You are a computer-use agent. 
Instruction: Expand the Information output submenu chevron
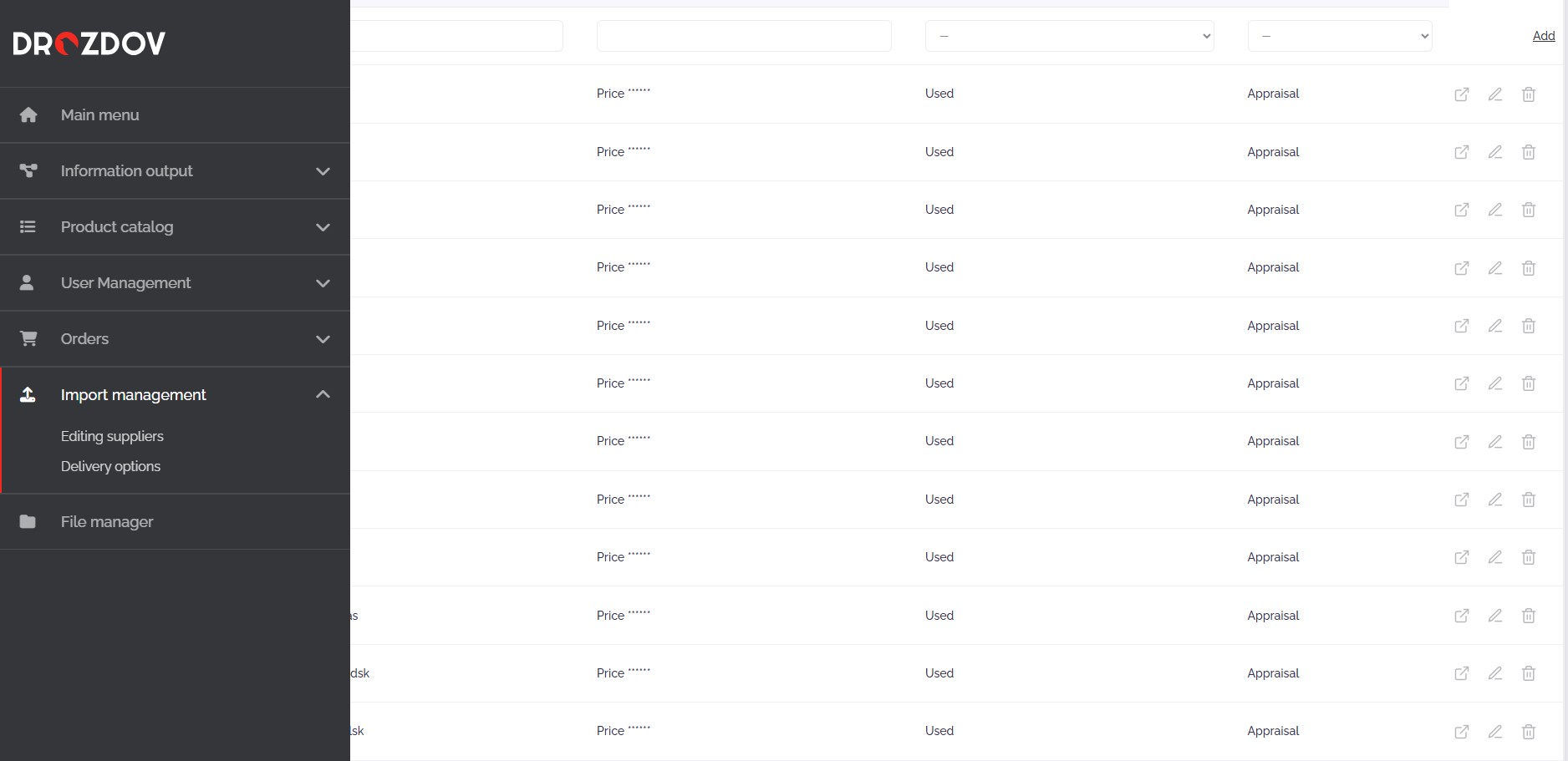point(323,171)
